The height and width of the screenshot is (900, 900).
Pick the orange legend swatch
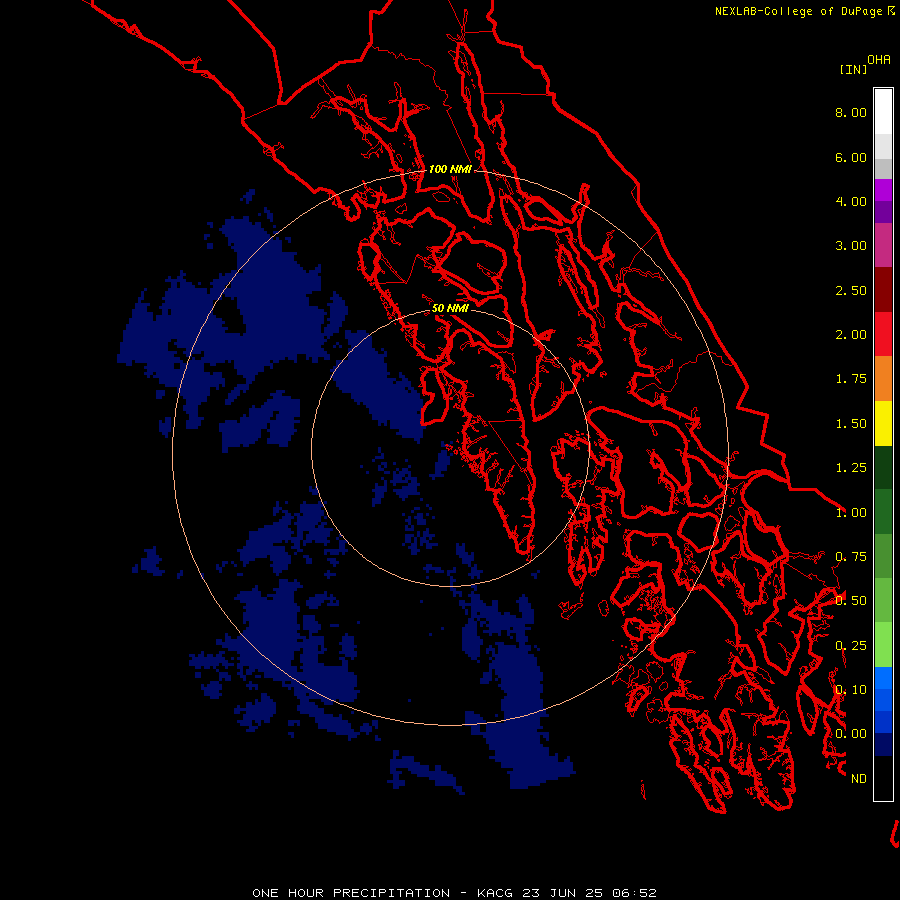pyautogui.click(x=883, y=379)
